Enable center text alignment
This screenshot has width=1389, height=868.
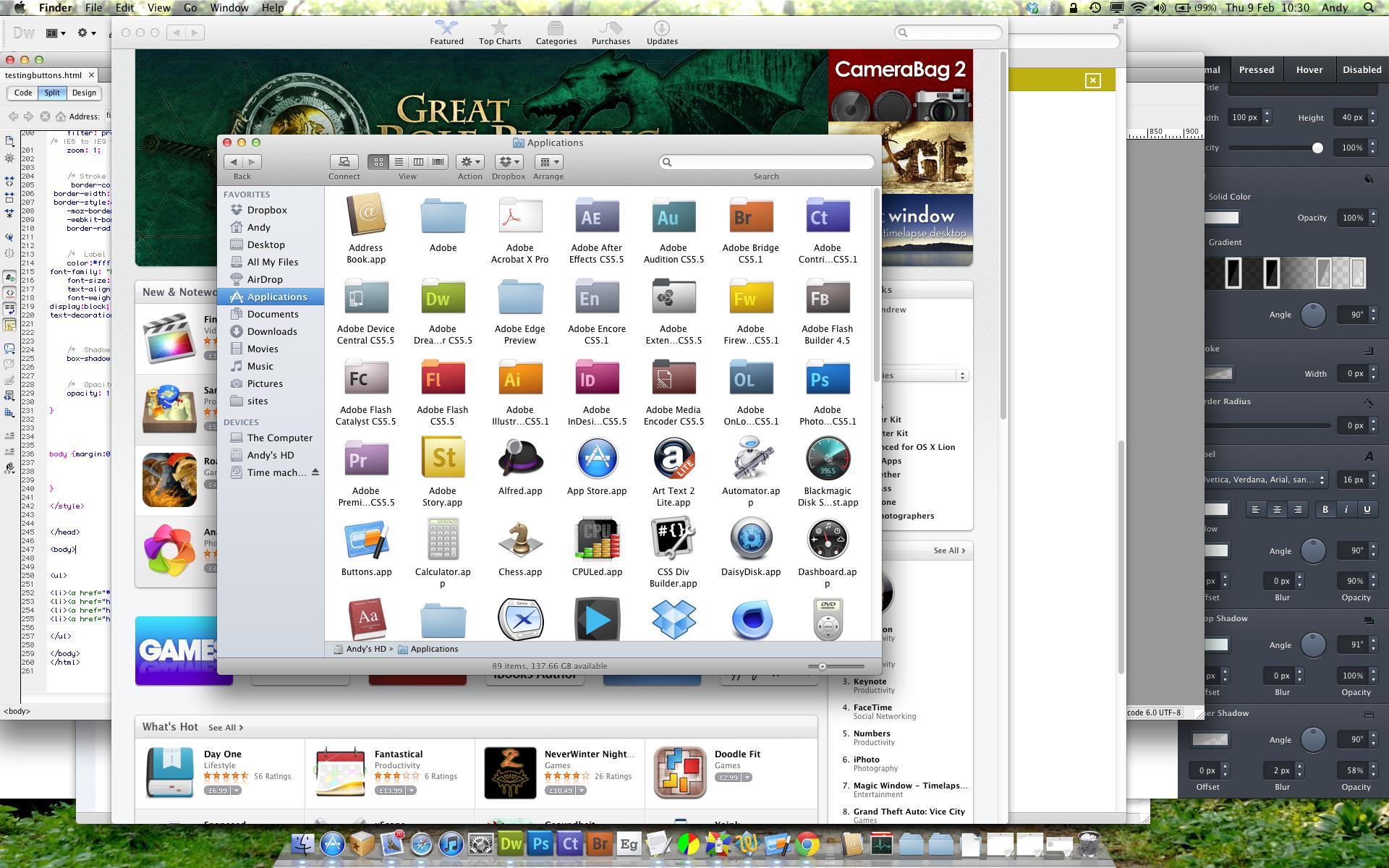pyautogui.click(x=1277, y=509)
